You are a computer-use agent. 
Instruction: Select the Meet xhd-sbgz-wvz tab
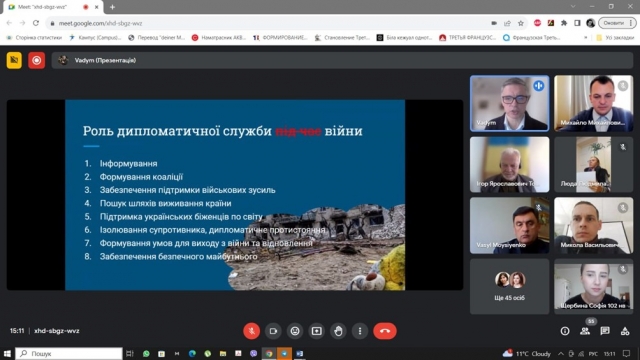click(52, 7)
